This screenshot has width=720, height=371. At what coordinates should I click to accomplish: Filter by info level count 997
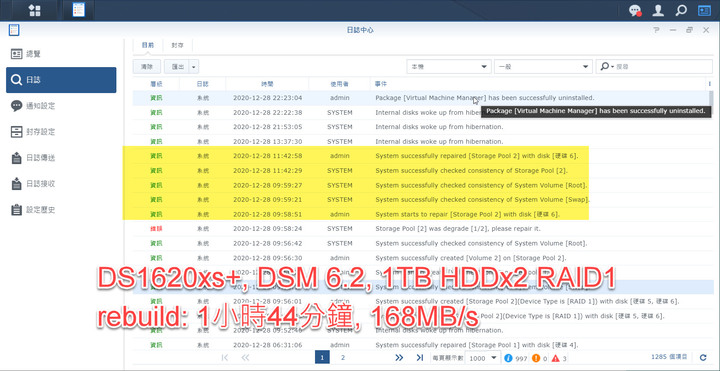516,358
